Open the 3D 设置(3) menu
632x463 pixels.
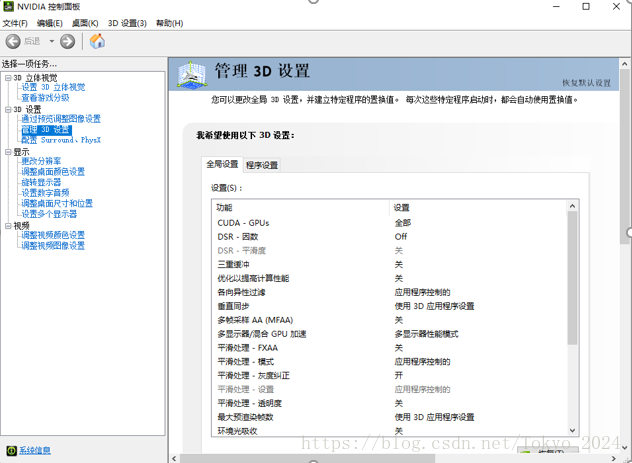(x=127, y=23)
